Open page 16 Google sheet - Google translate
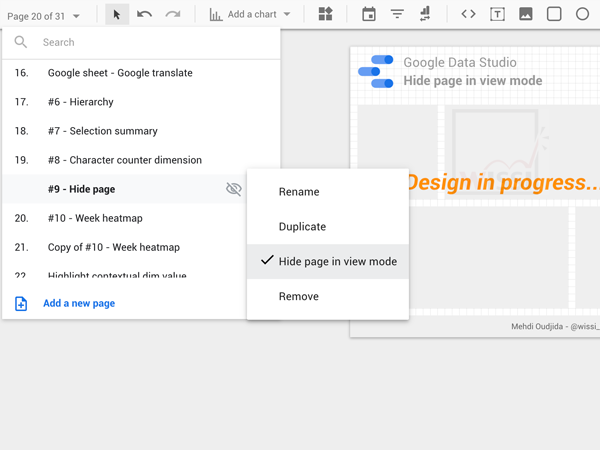Screen dimensions: 600x450 click(x=141, y=73)
